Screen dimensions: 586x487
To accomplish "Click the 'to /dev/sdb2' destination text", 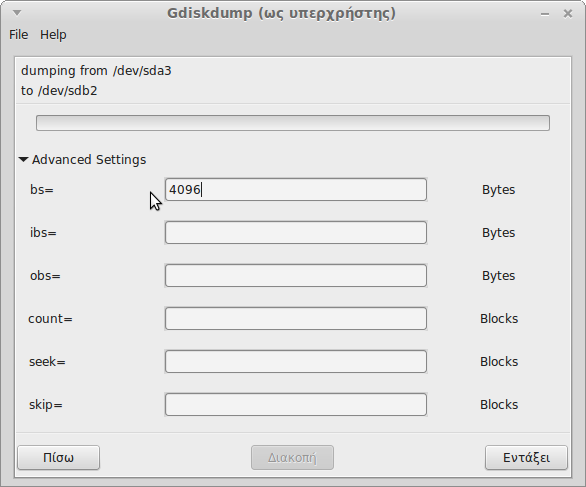I will [x=59, y=91].
